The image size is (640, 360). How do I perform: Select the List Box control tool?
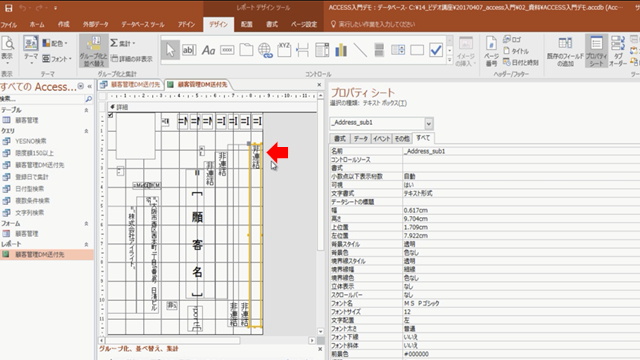pyautogui.click(x=398, y=50)
